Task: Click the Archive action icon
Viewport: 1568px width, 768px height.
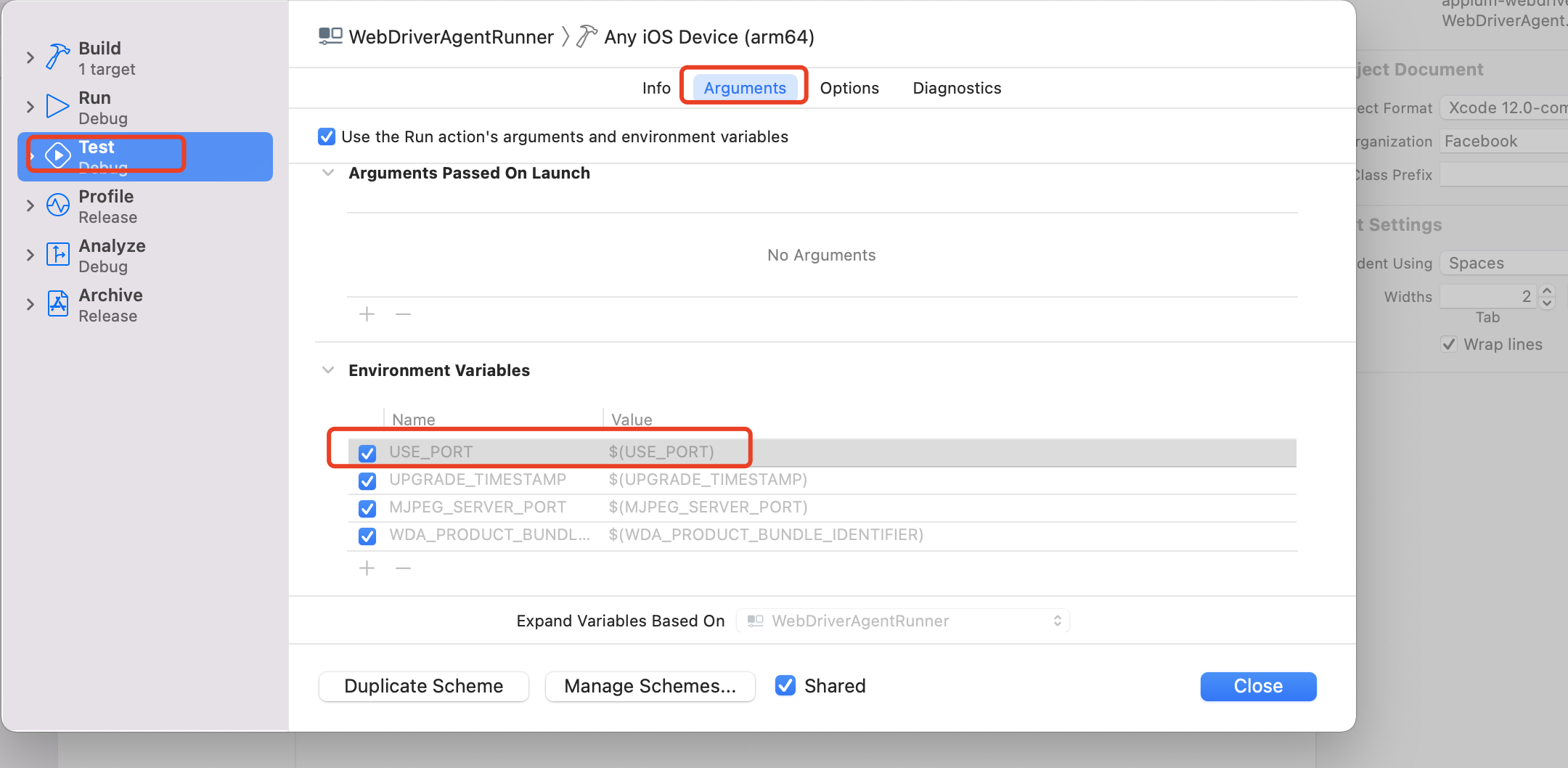Action: [x=57, y=303]
